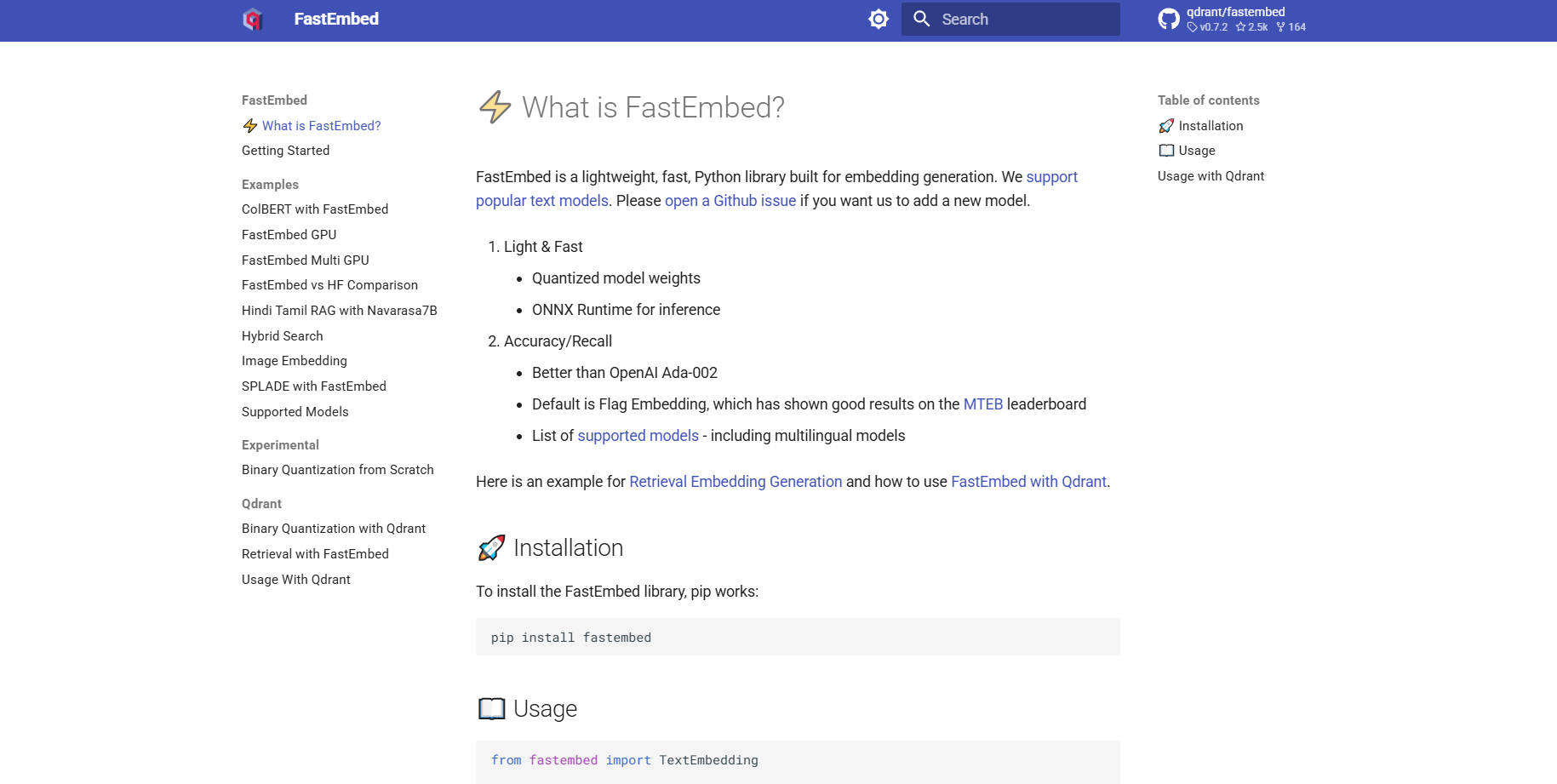
Task: Open the ColBERT with FastEmbed example
Action: (315, 209)
